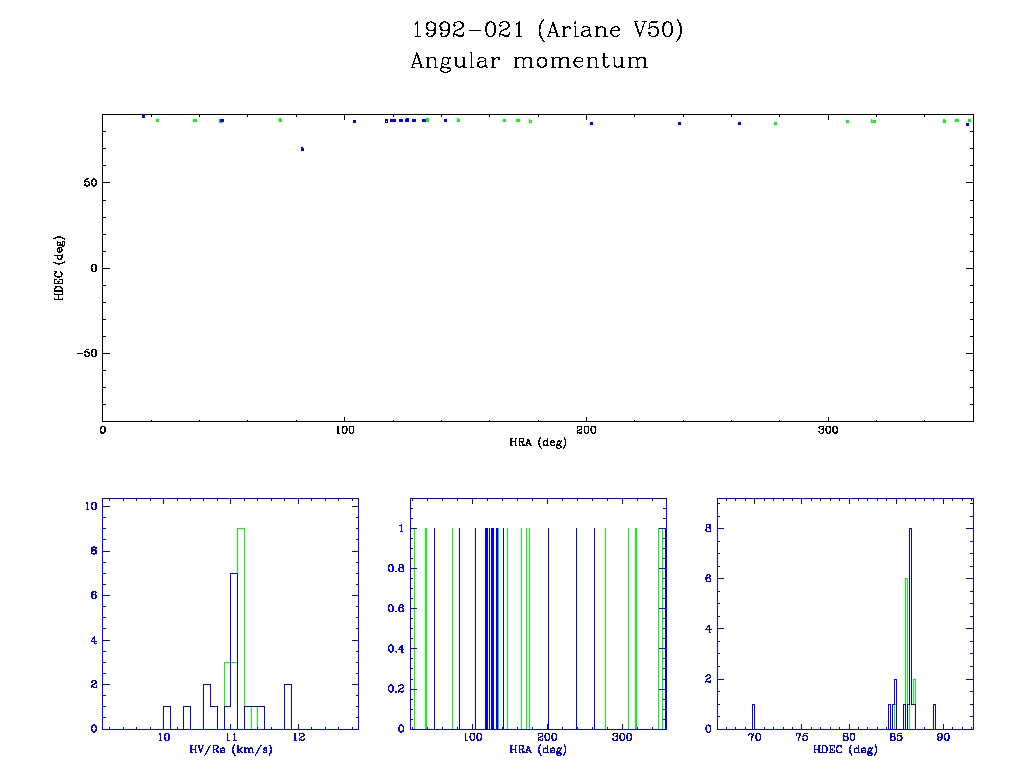
Task: Click the scatter plot's HRA (deg) axis label
Action: [537, 442]
